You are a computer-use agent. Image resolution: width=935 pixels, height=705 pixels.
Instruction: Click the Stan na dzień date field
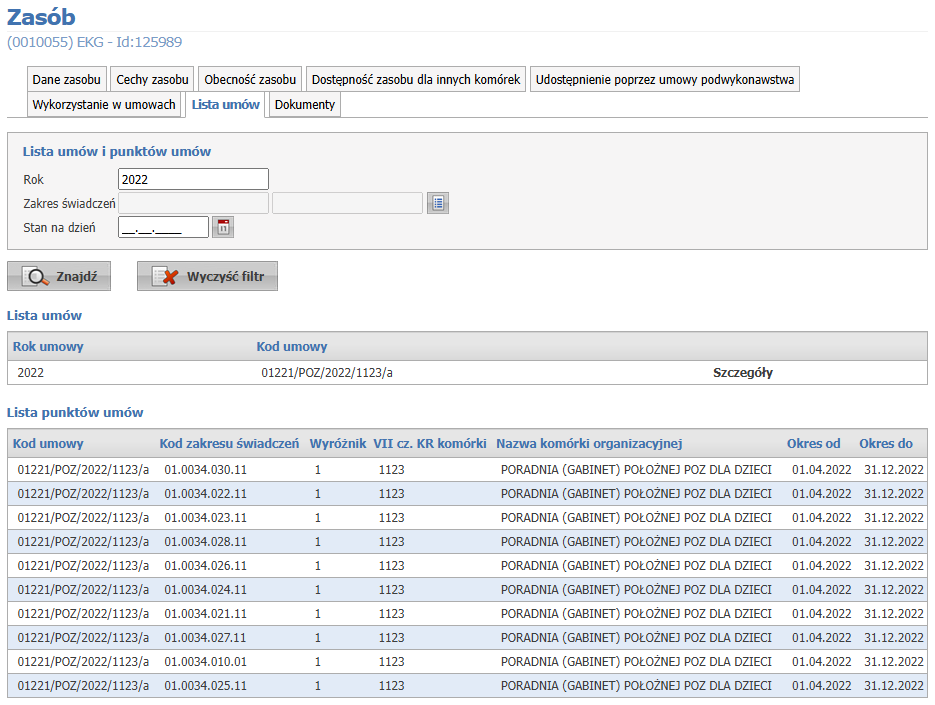tap(163, 227)
